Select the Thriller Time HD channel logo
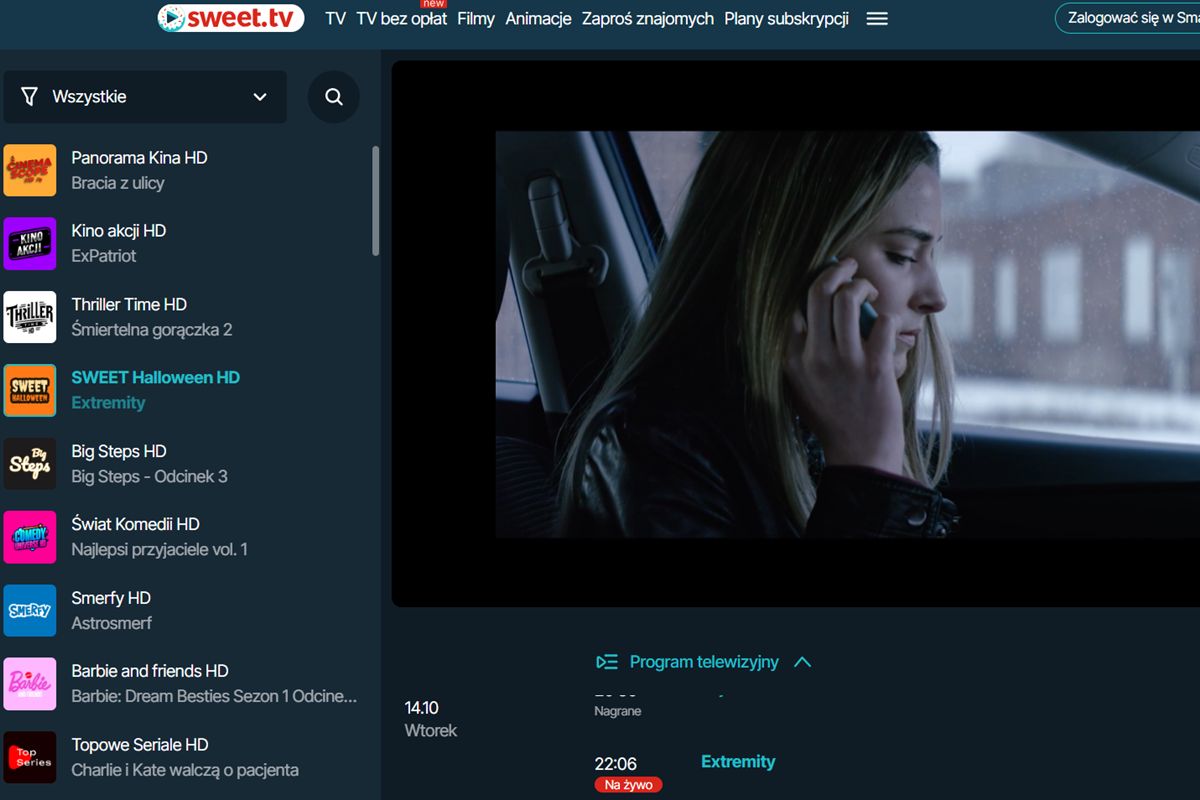1200x800 pixels. click(x=30, y=317)
